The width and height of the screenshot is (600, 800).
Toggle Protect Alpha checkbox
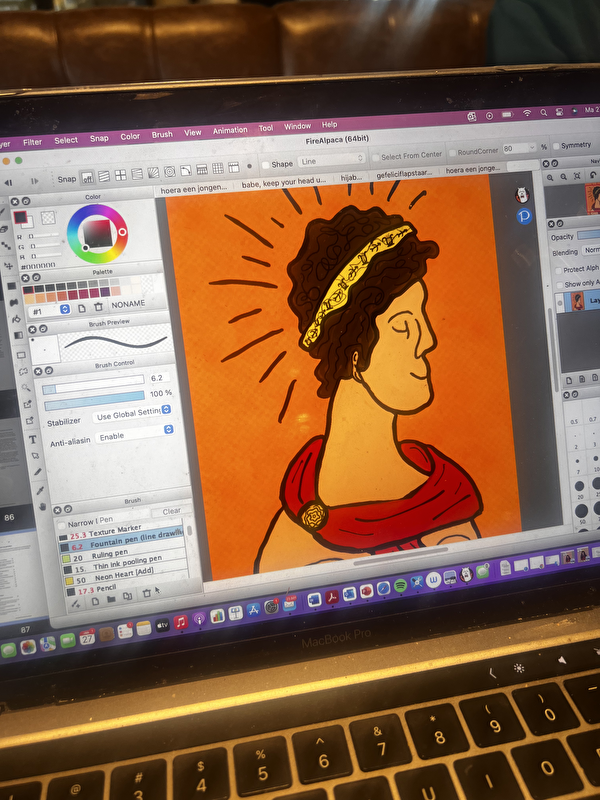pos(558,270)
